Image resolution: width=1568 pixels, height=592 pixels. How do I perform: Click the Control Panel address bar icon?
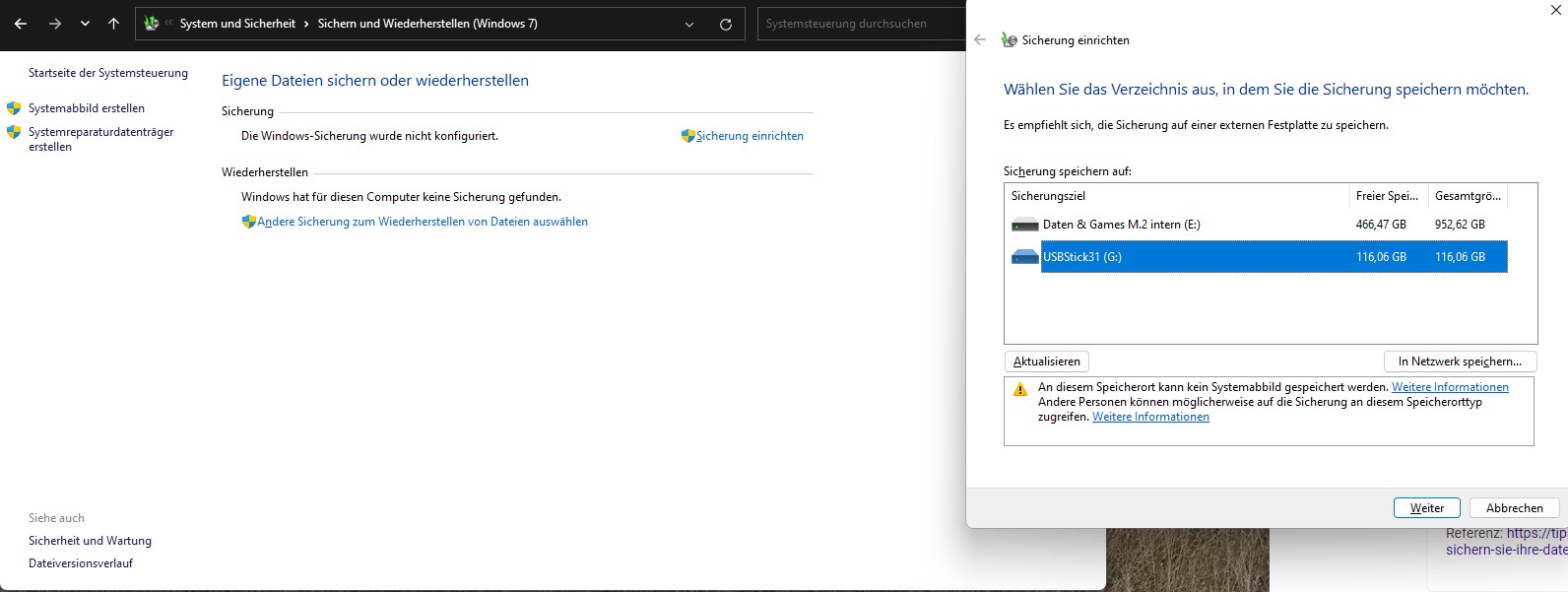pyautogui.click(x=151, y=24)
